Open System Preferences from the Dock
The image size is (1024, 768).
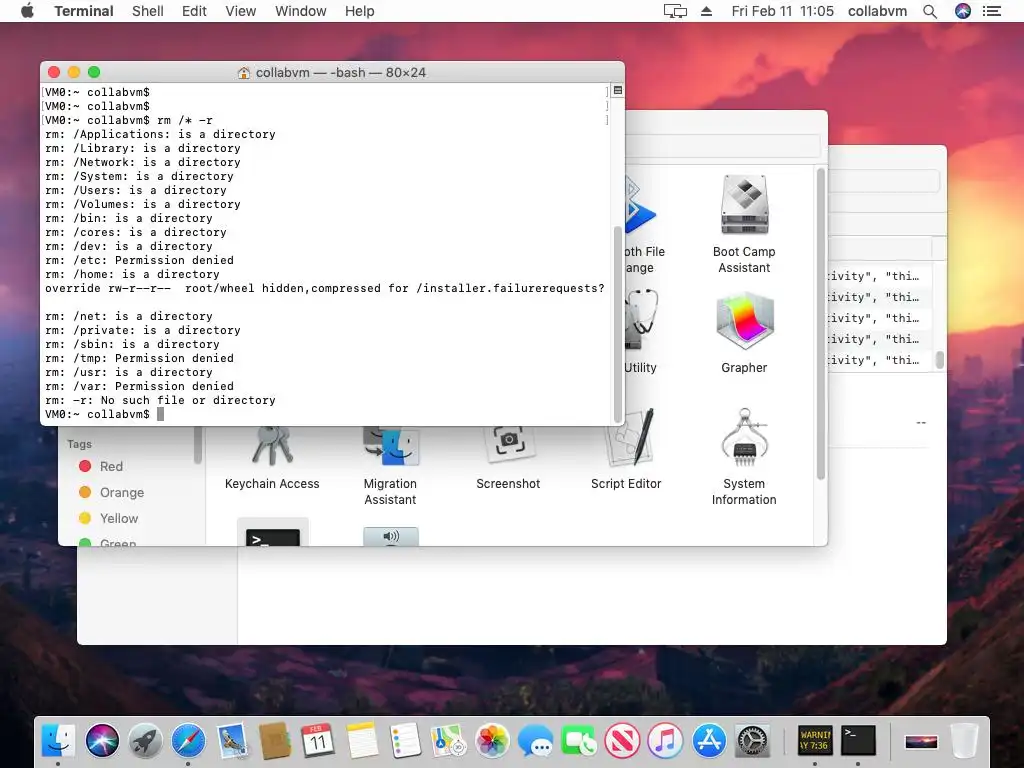coord(752,741)
